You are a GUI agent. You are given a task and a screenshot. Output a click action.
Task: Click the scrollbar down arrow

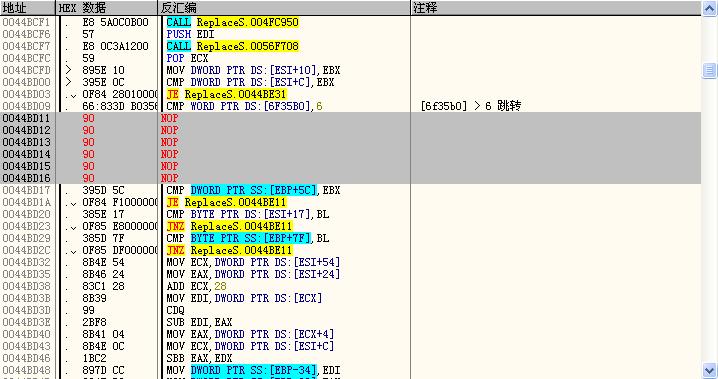click(710, 370)
